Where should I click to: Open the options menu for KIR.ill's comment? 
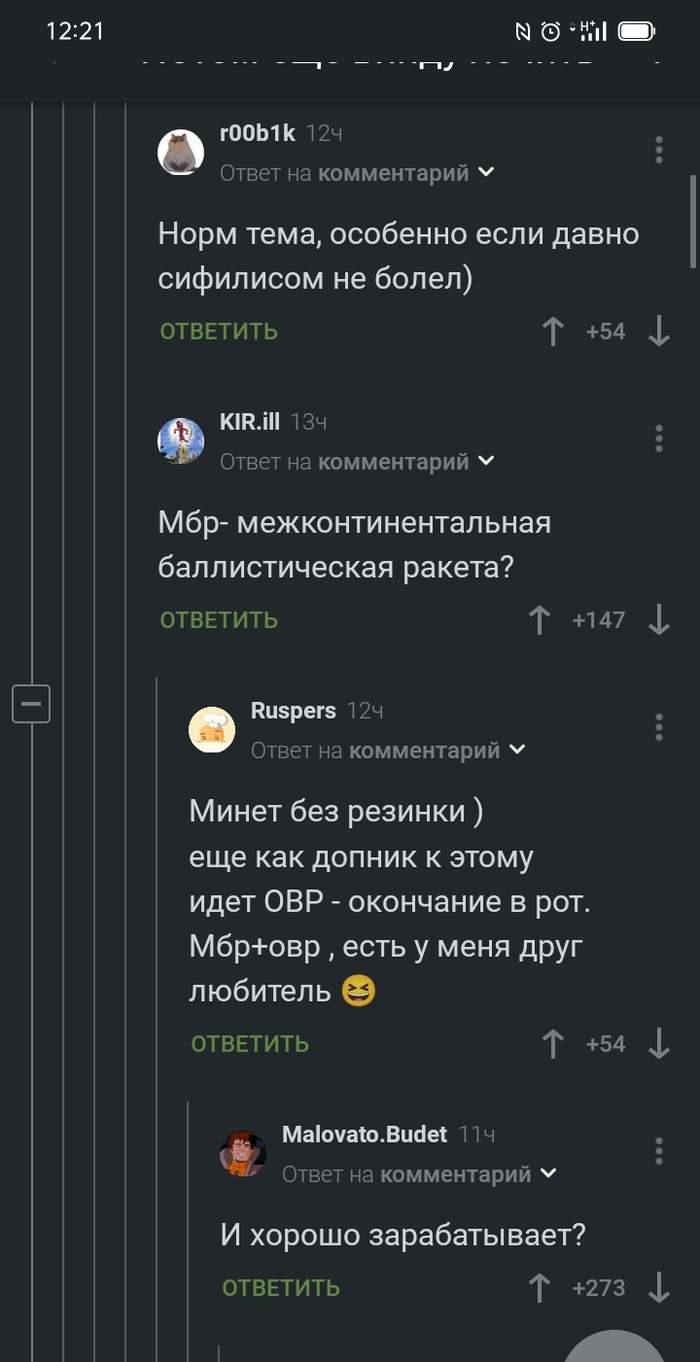tap(658, 438)
